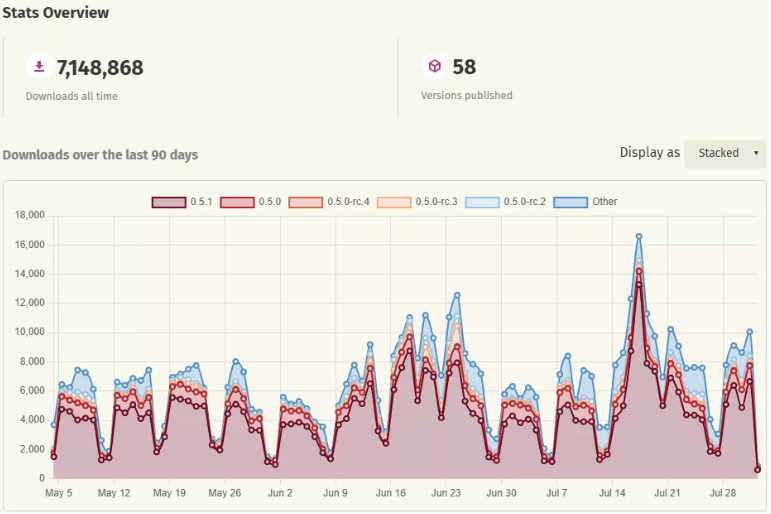Click the download arrow icon
The height and width of the screenshot is (514, 771).
pos(39,67)
